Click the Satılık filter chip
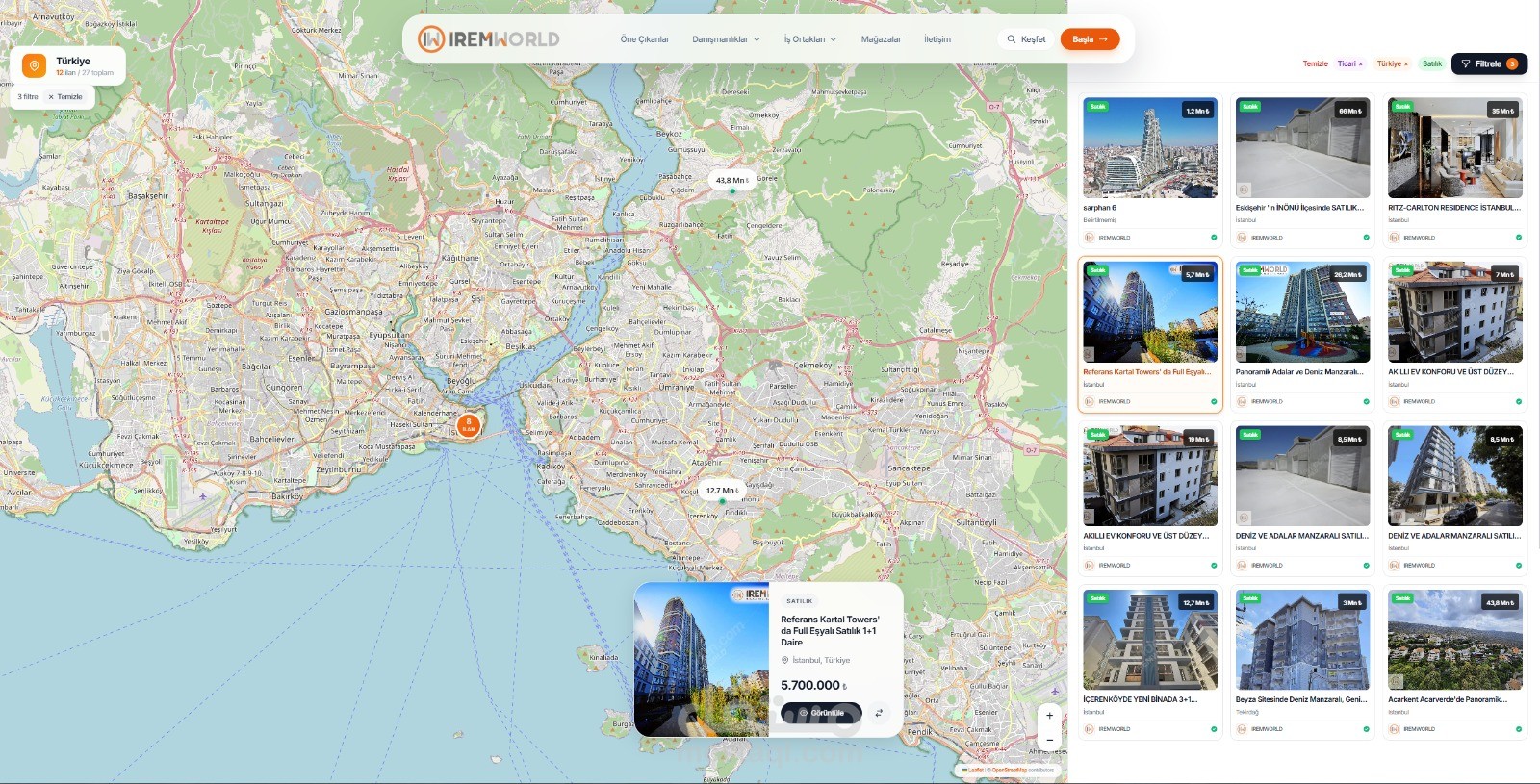Image resolution: width=1540 pixels, height=784 pixels. (1432, 63)
